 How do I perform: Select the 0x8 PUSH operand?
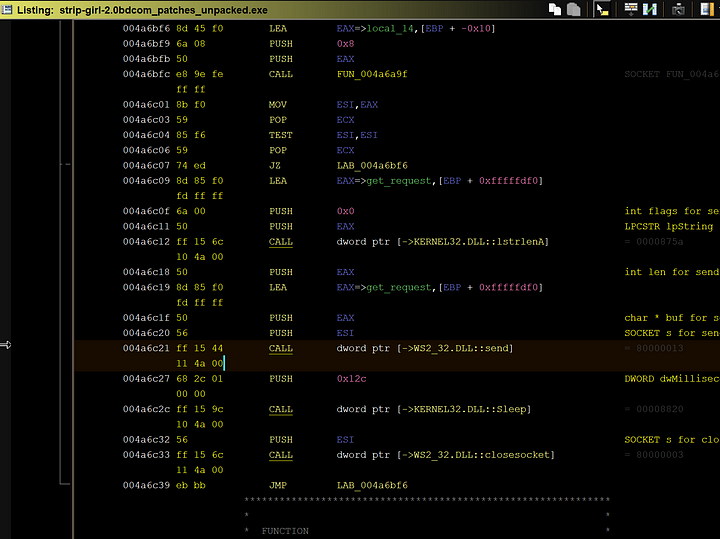[x=345, y=44]
